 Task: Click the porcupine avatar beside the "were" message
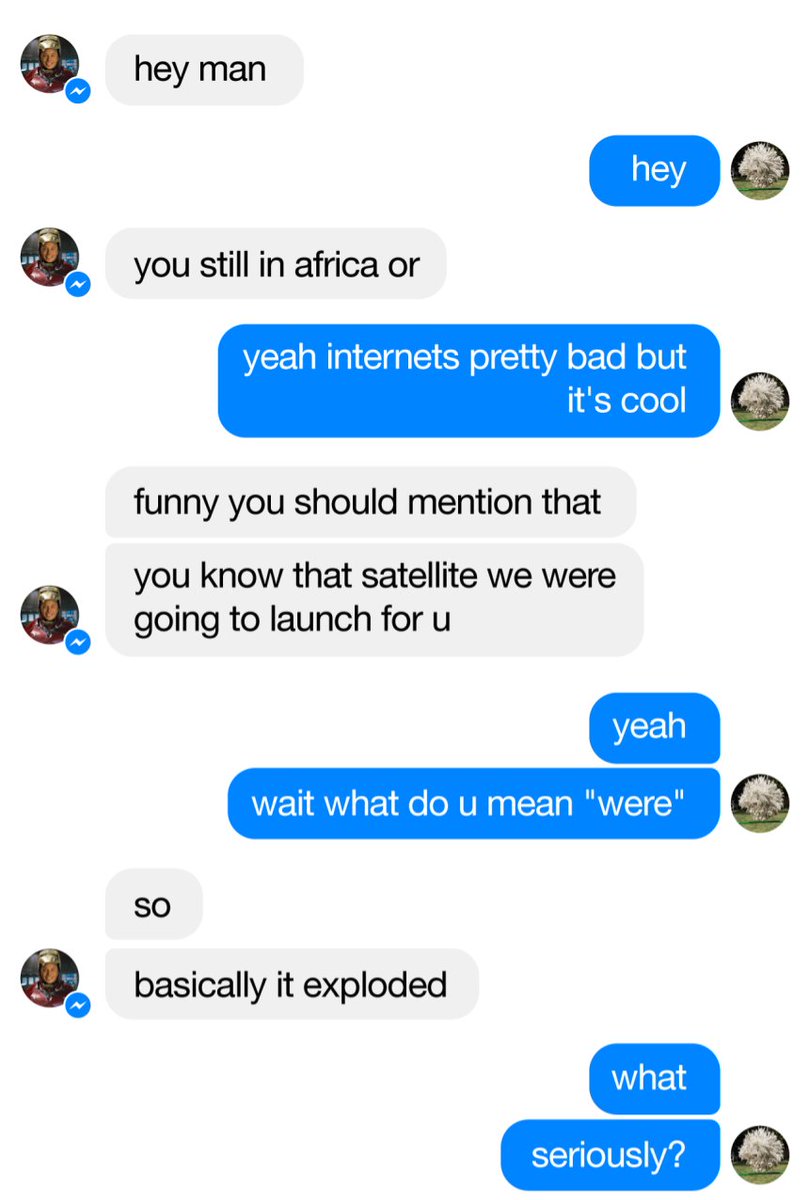pos(760,803)
